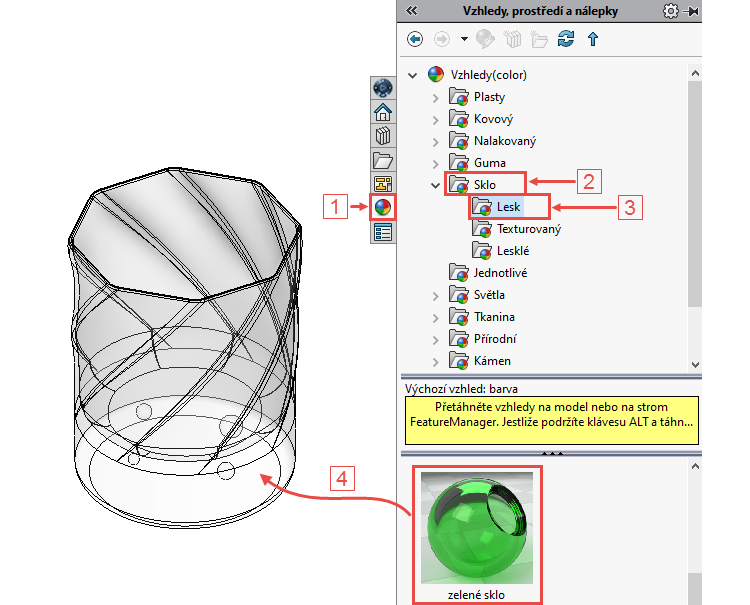Screen dimensions: 750x605
Task: Click the grayed forward arrow button
Action: tap(441, 39)
